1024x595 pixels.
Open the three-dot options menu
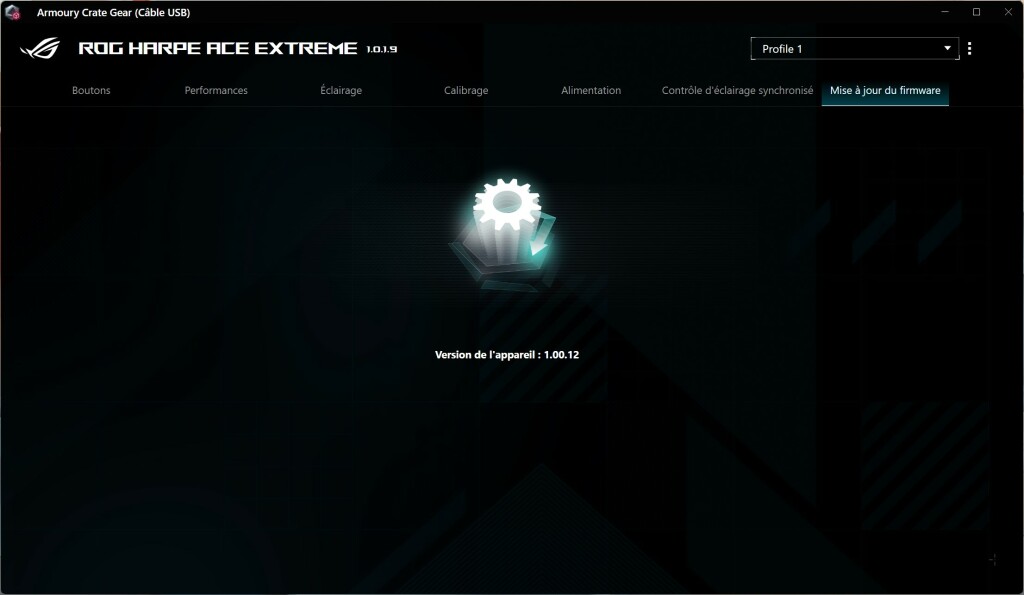tap(969, 48)
